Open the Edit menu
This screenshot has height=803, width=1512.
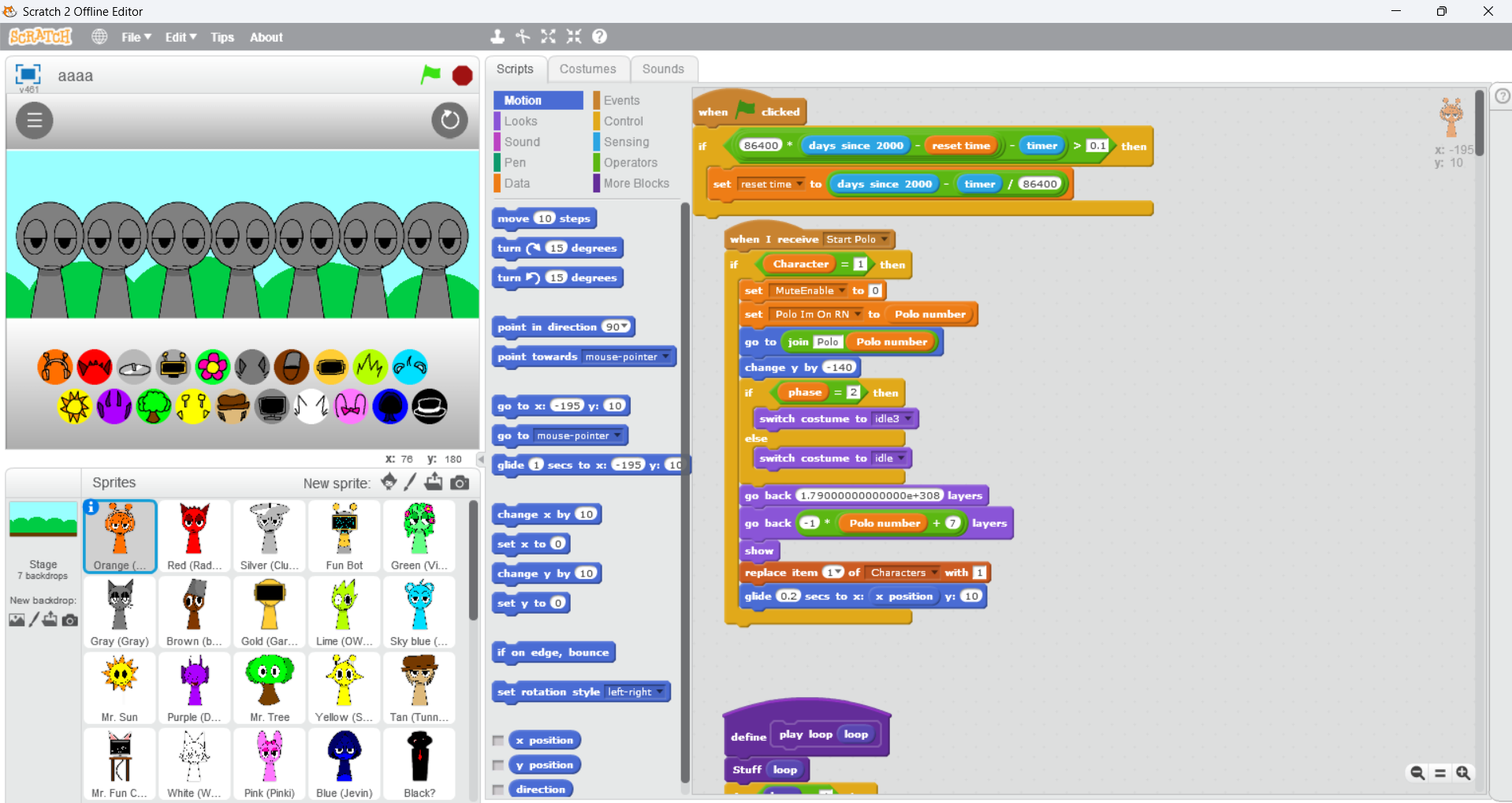tap(181, 37)
